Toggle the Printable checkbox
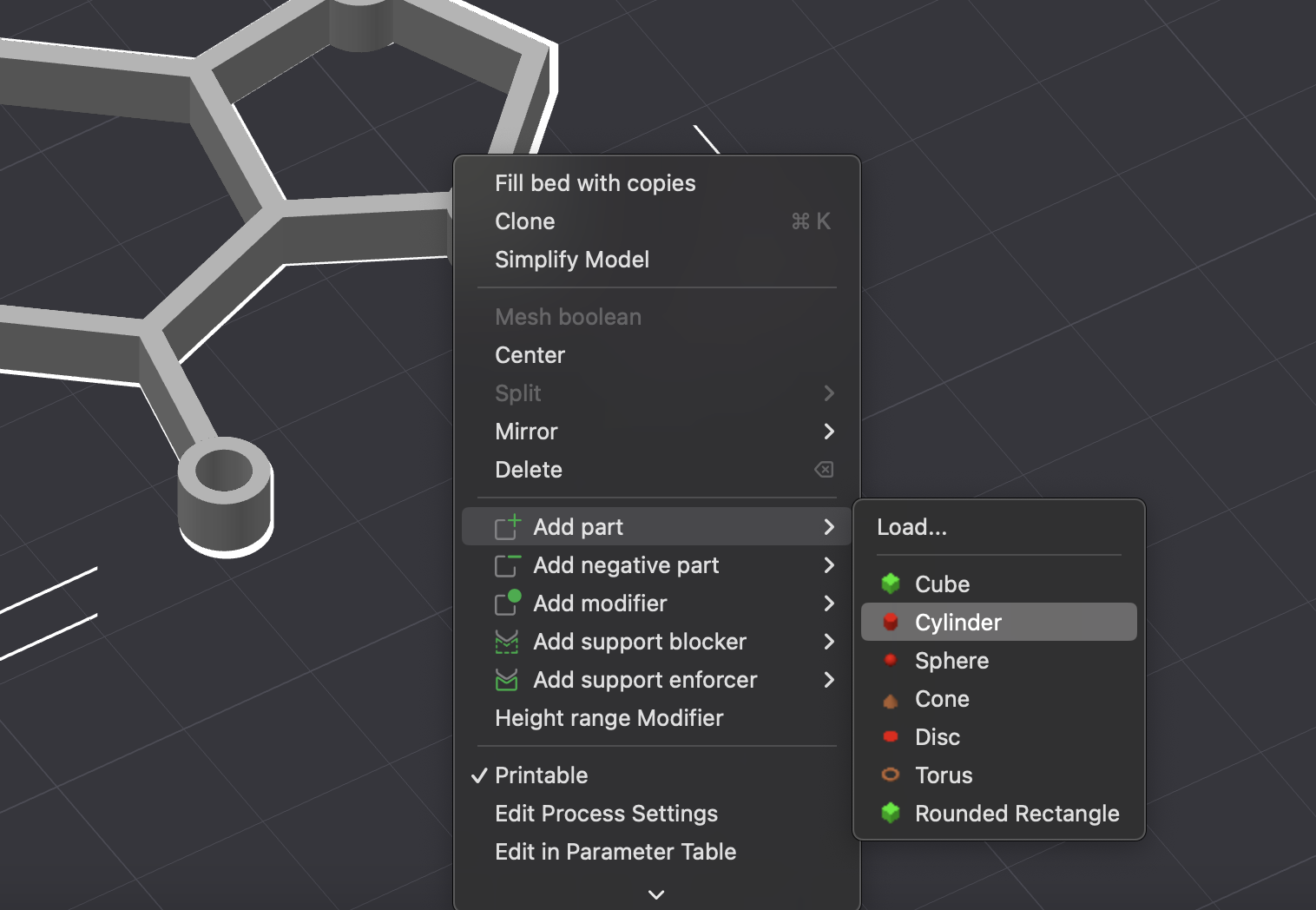 pos(542,775)
